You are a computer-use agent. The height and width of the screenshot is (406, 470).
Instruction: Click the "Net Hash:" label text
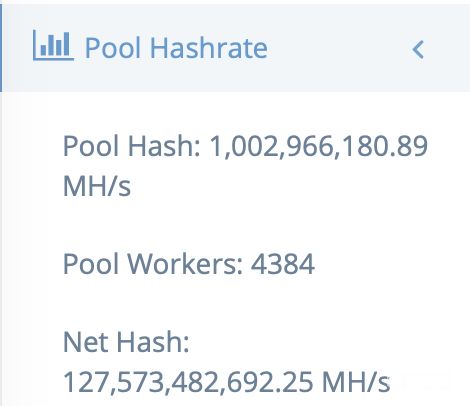(x=126, y=342)
